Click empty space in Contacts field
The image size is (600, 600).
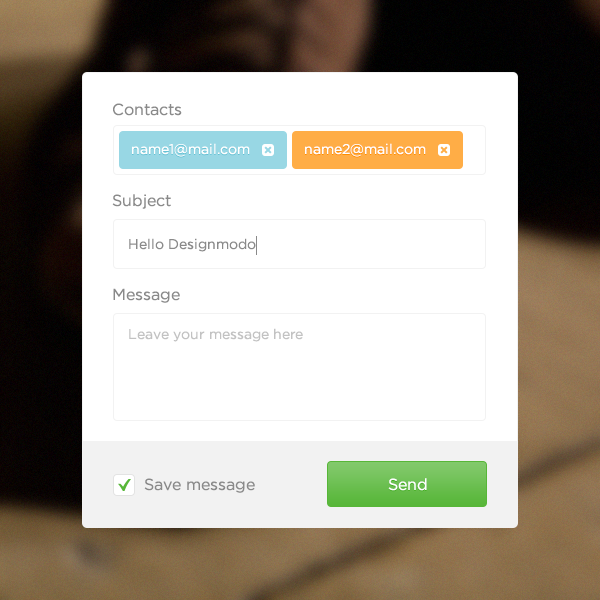[474, 150]
